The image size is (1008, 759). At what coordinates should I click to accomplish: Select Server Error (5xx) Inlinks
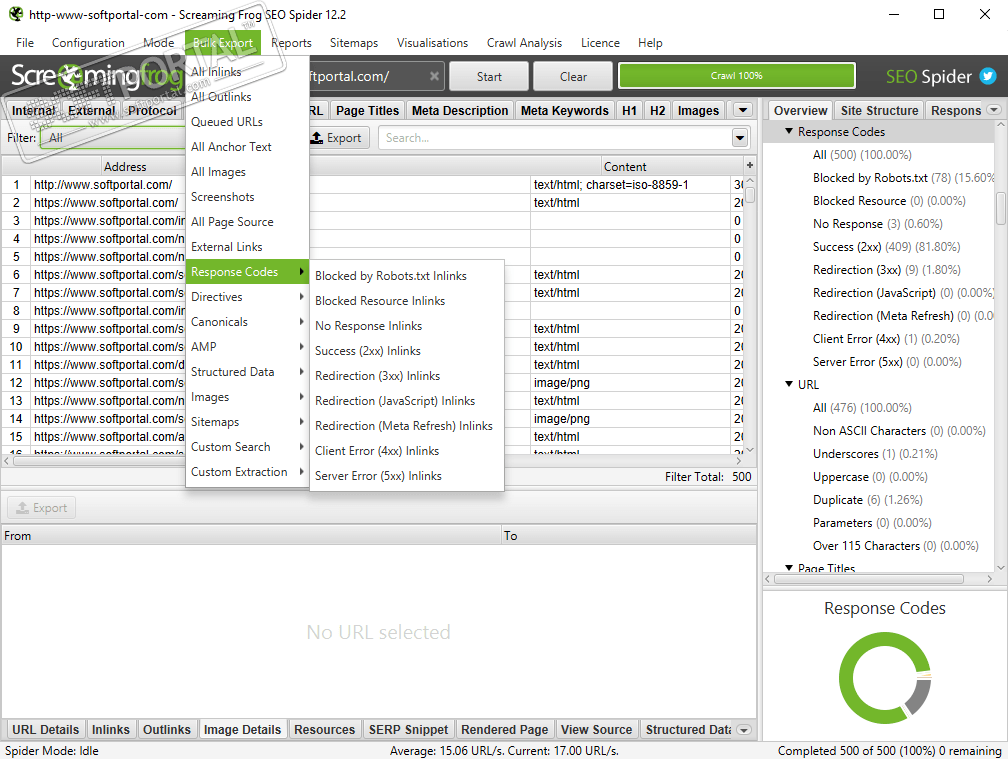click(406, 476)
